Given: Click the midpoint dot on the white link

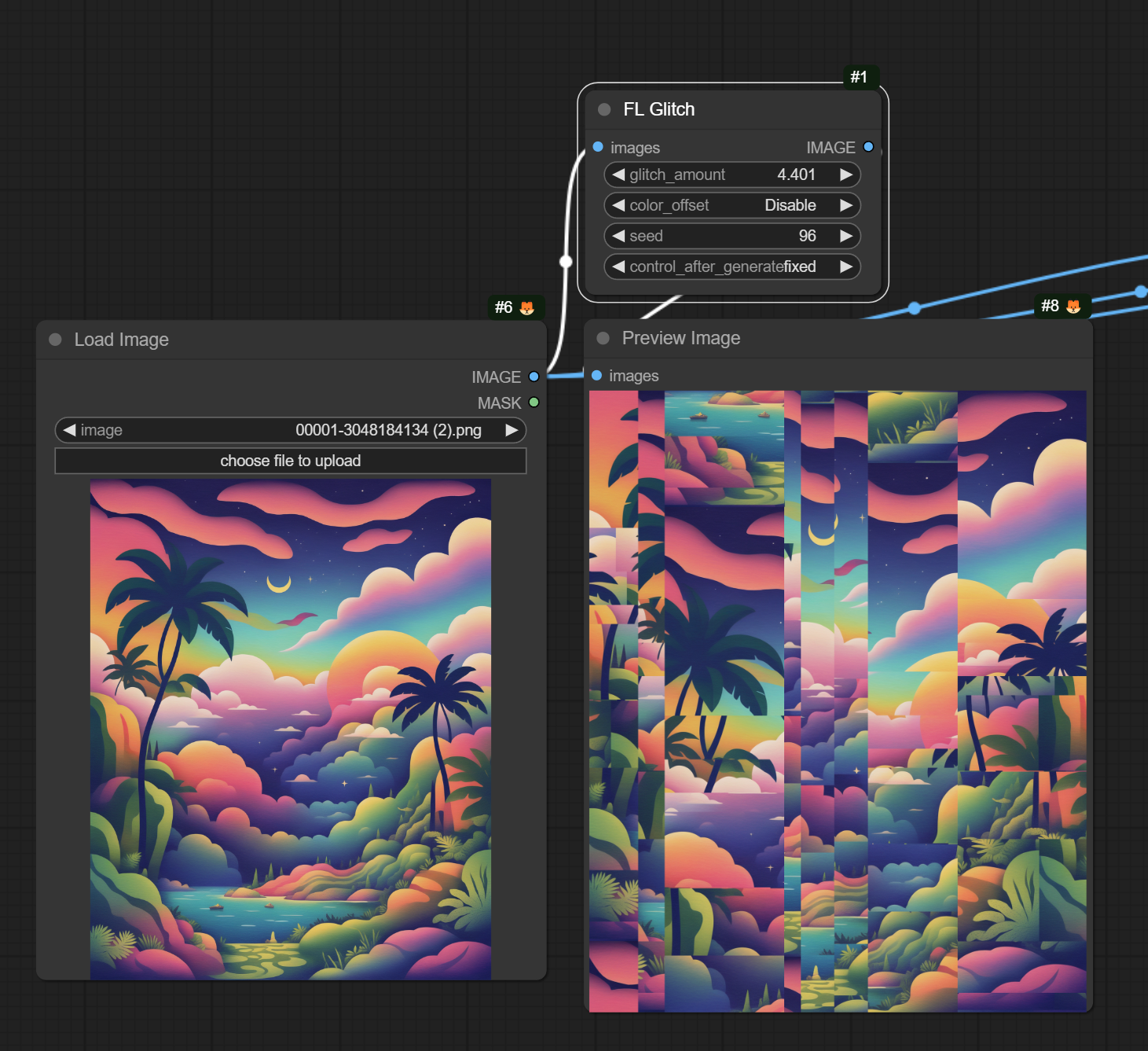Looking at the screenshot, I should [566, 261].
